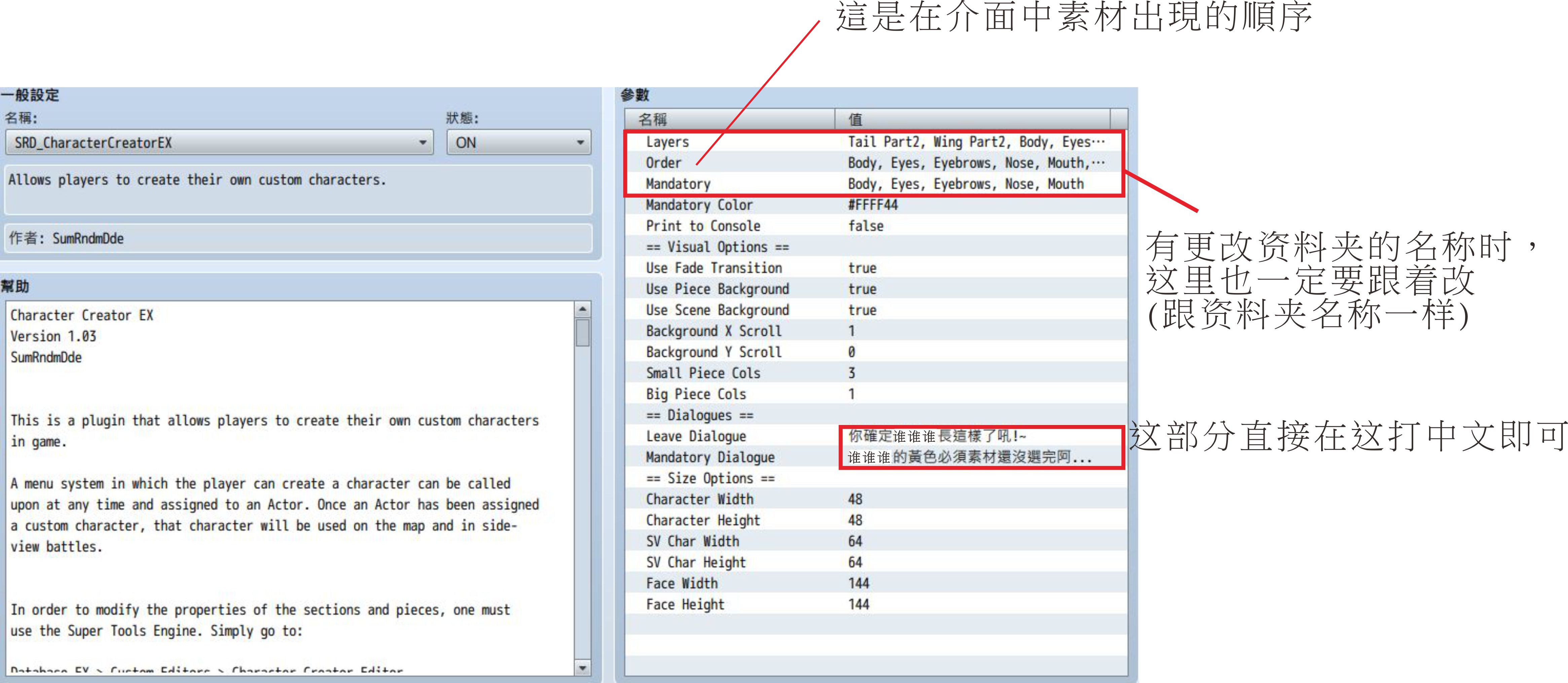Viewport: 1568px width, 683px height.
Task: Select the Use Scene Background parameter
Action: [876, 310]
